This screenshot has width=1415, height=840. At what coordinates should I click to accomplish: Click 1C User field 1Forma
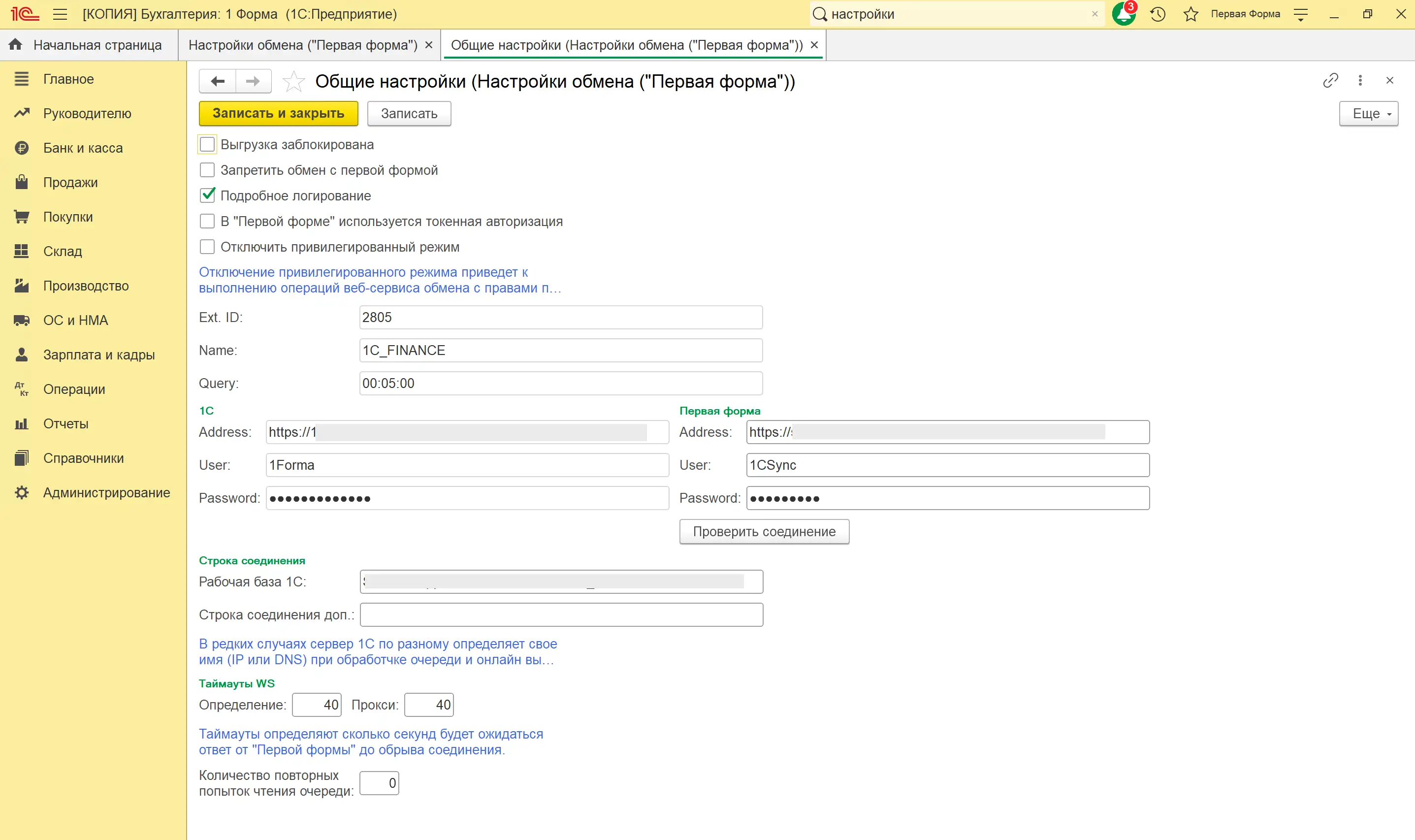[468, 465]
